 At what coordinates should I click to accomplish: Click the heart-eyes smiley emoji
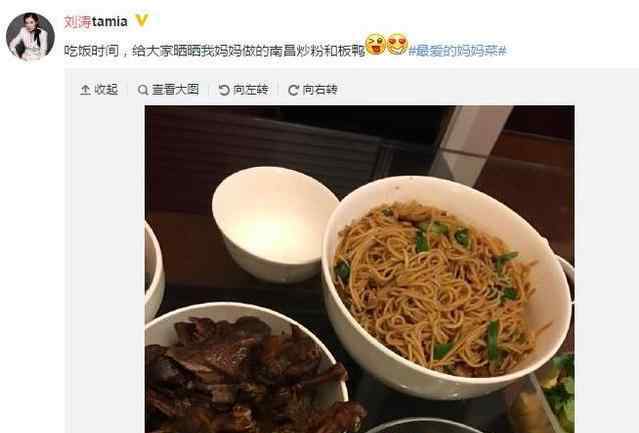(397, 44)
